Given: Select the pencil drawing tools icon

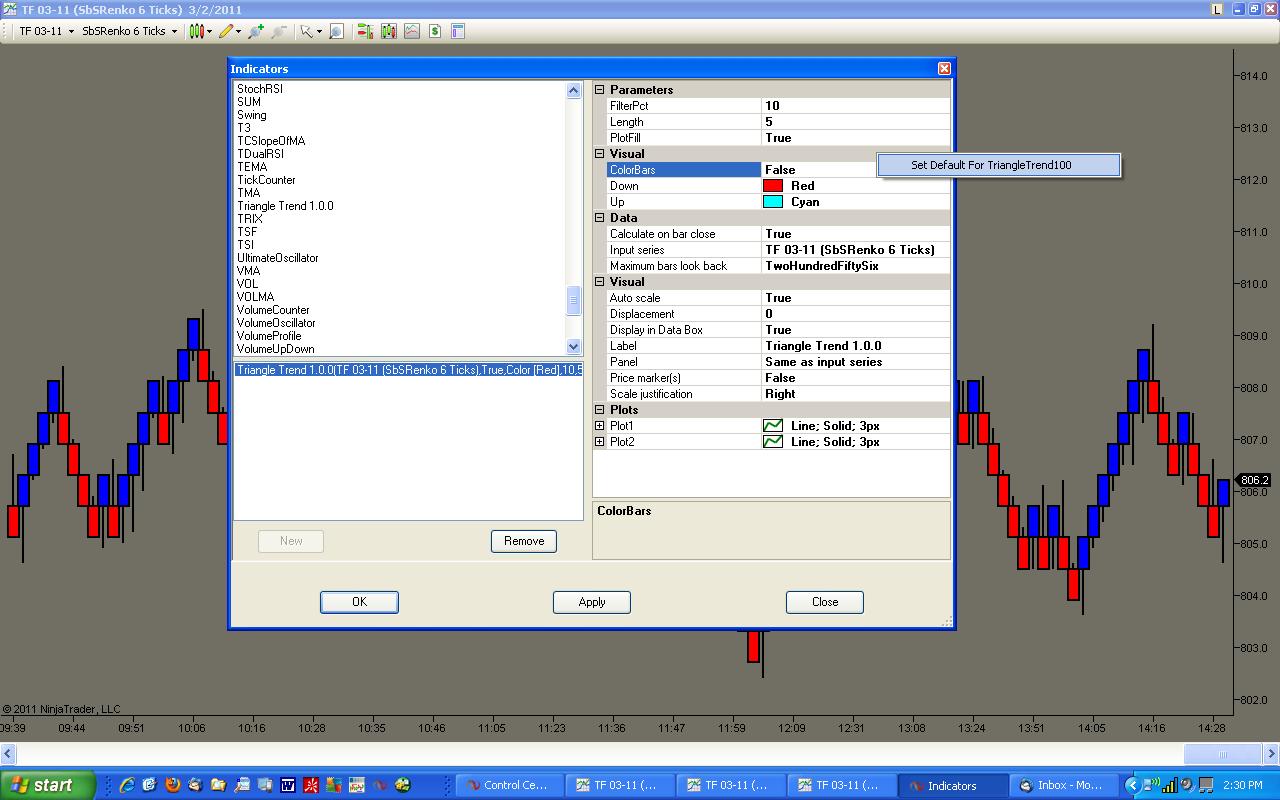Looking at the screenshot, I should 227,31.
